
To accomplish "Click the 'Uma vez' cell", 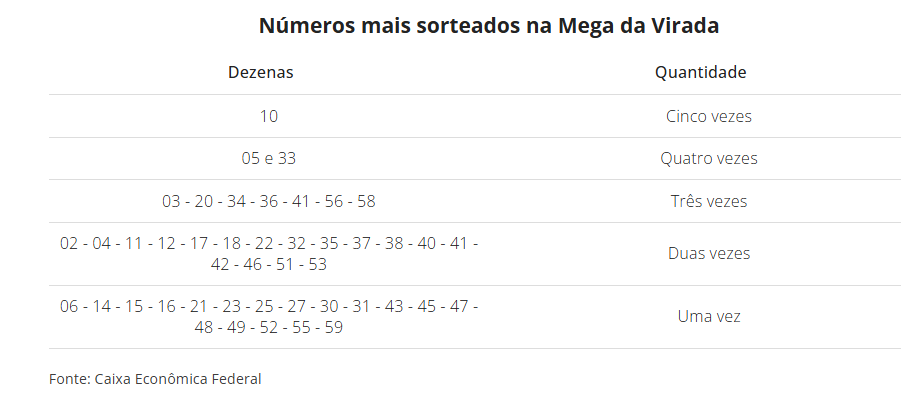I will (708, 316).
